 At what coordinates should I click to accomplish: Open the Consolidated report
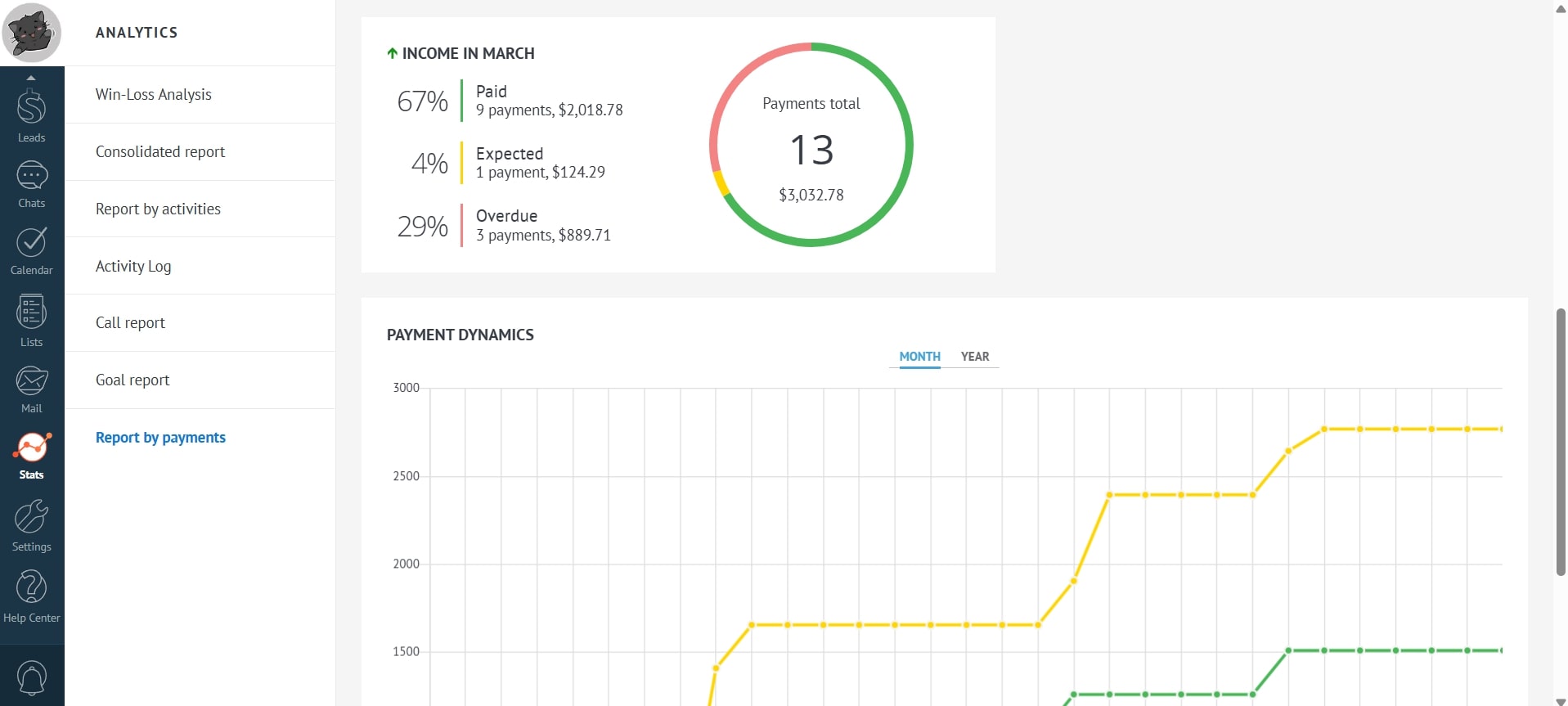[159, 151]
